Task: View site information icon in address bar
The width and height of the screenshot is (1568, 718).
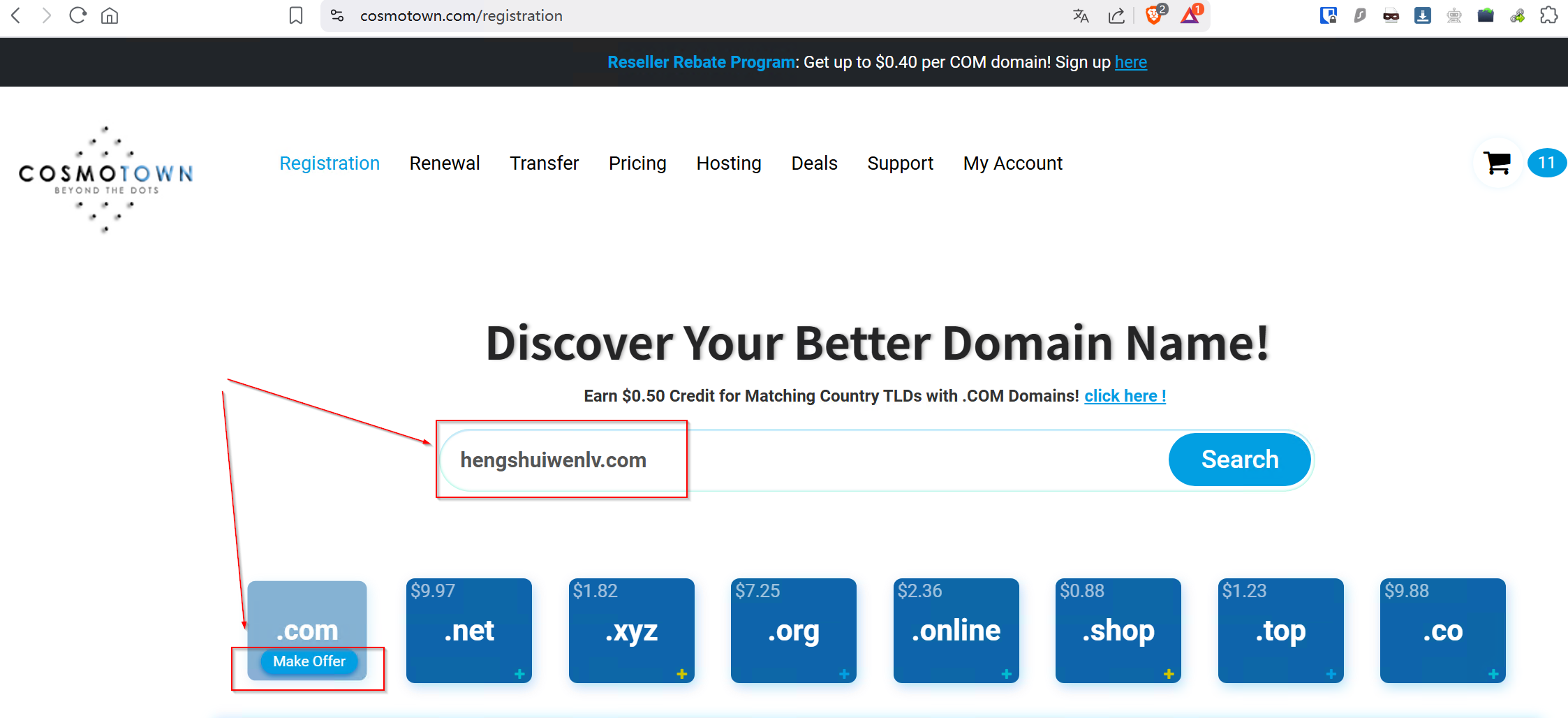Action: [x=337, y=15]
